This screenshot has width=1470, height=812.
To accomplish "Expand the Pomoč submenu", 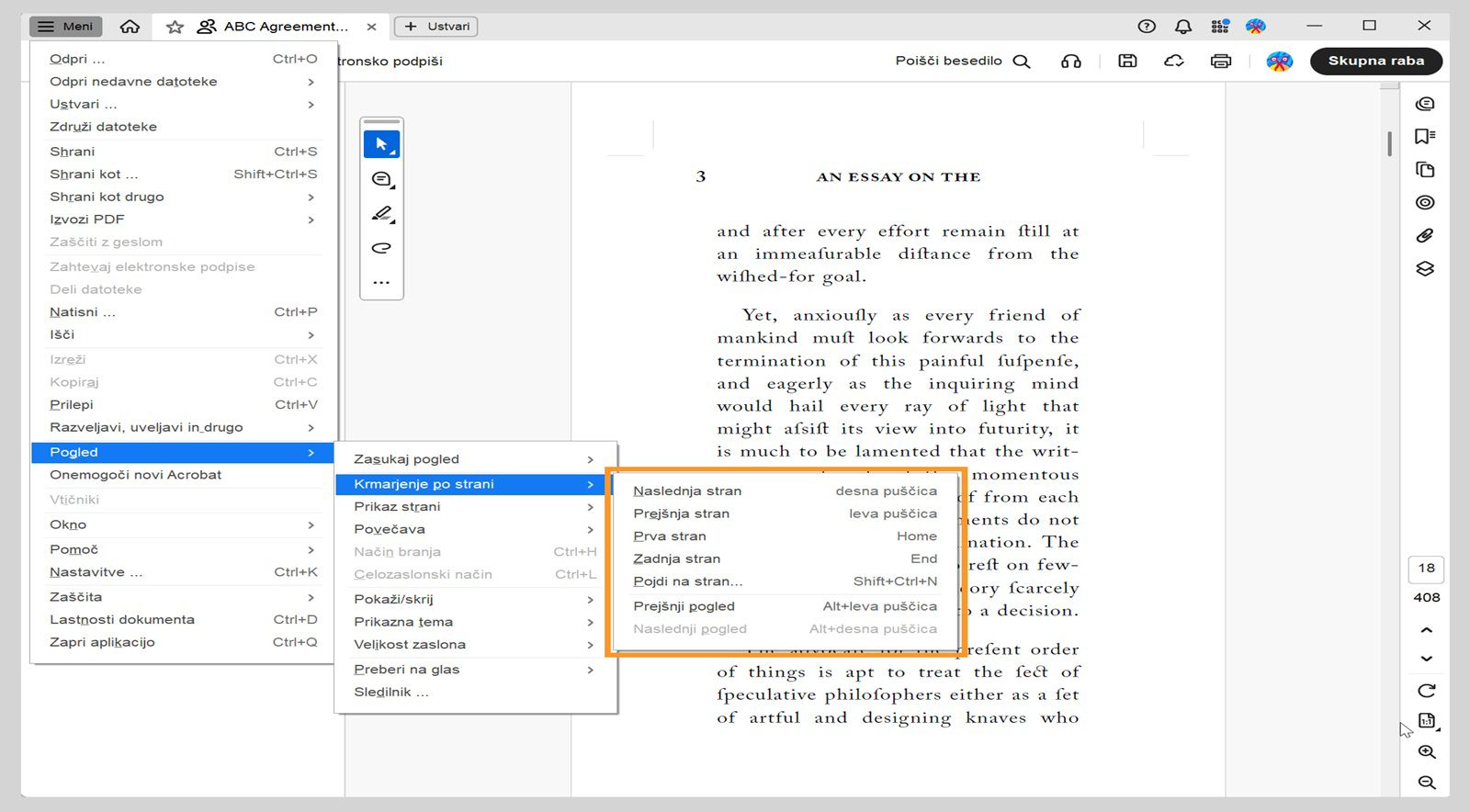I will tap(184, 549).
